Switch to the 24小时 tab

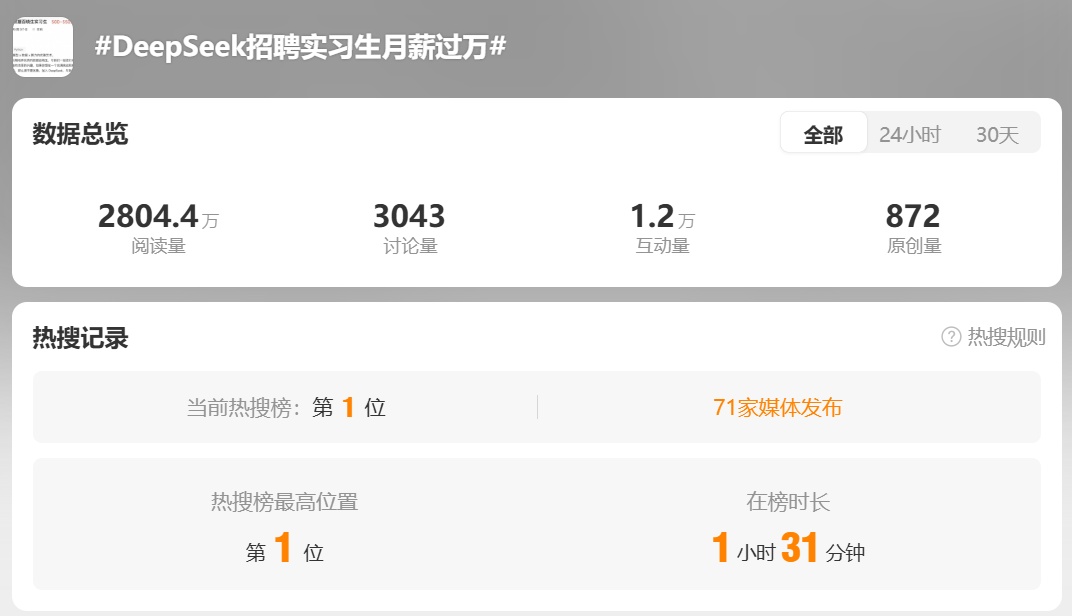tap(909, 134)
